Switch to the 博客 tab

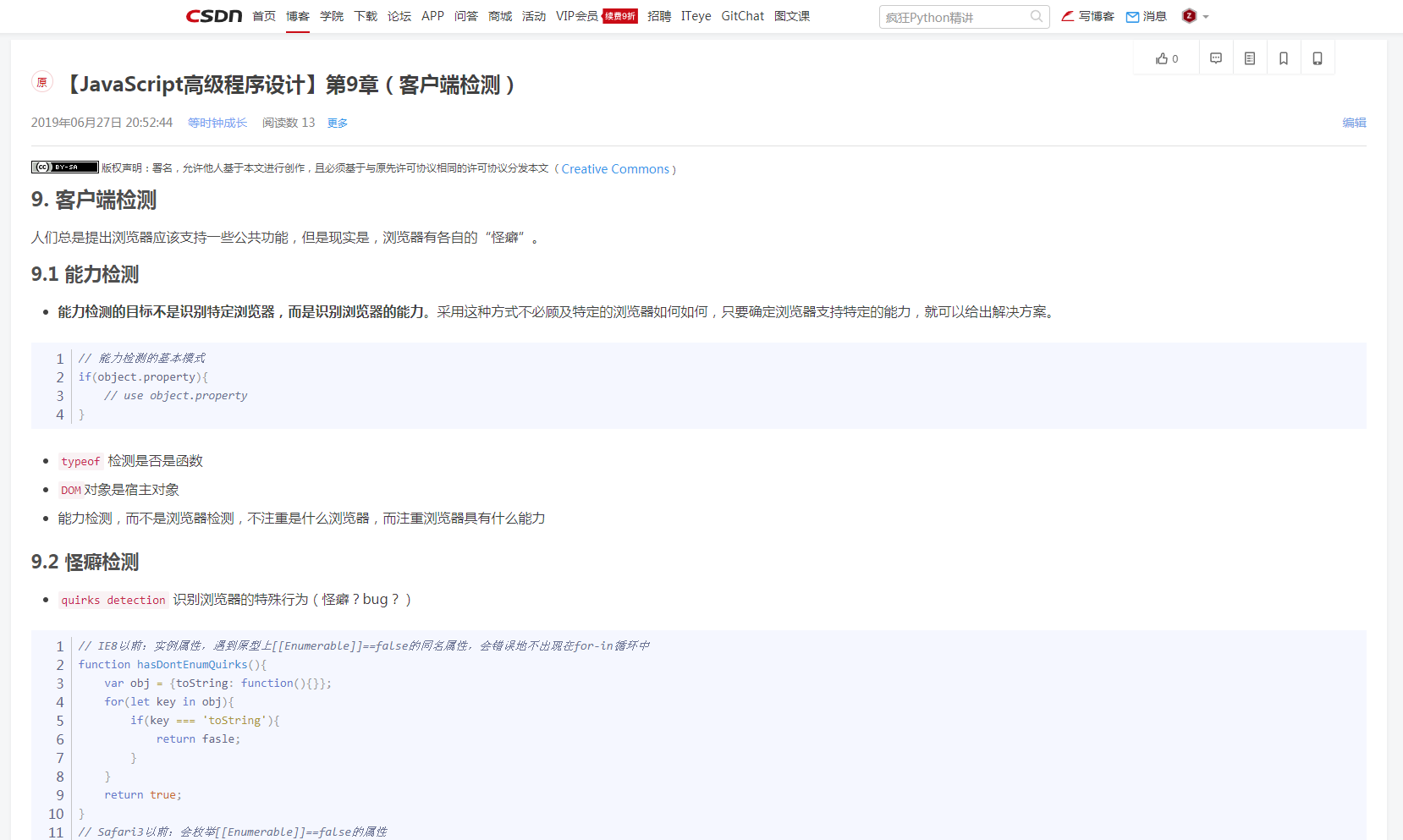pyautogui.click(x=298, y=15)
